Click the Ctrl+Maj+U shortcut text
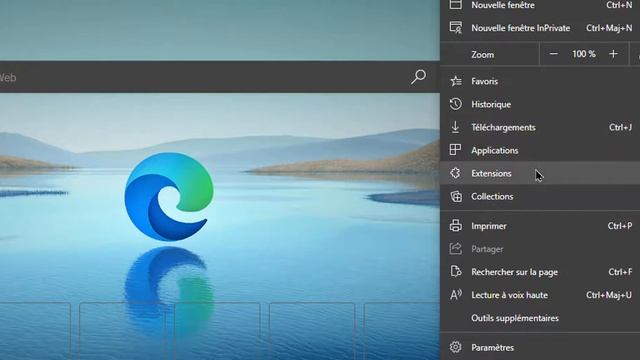The width and height of the screenshot is (640, 360). 609,295
